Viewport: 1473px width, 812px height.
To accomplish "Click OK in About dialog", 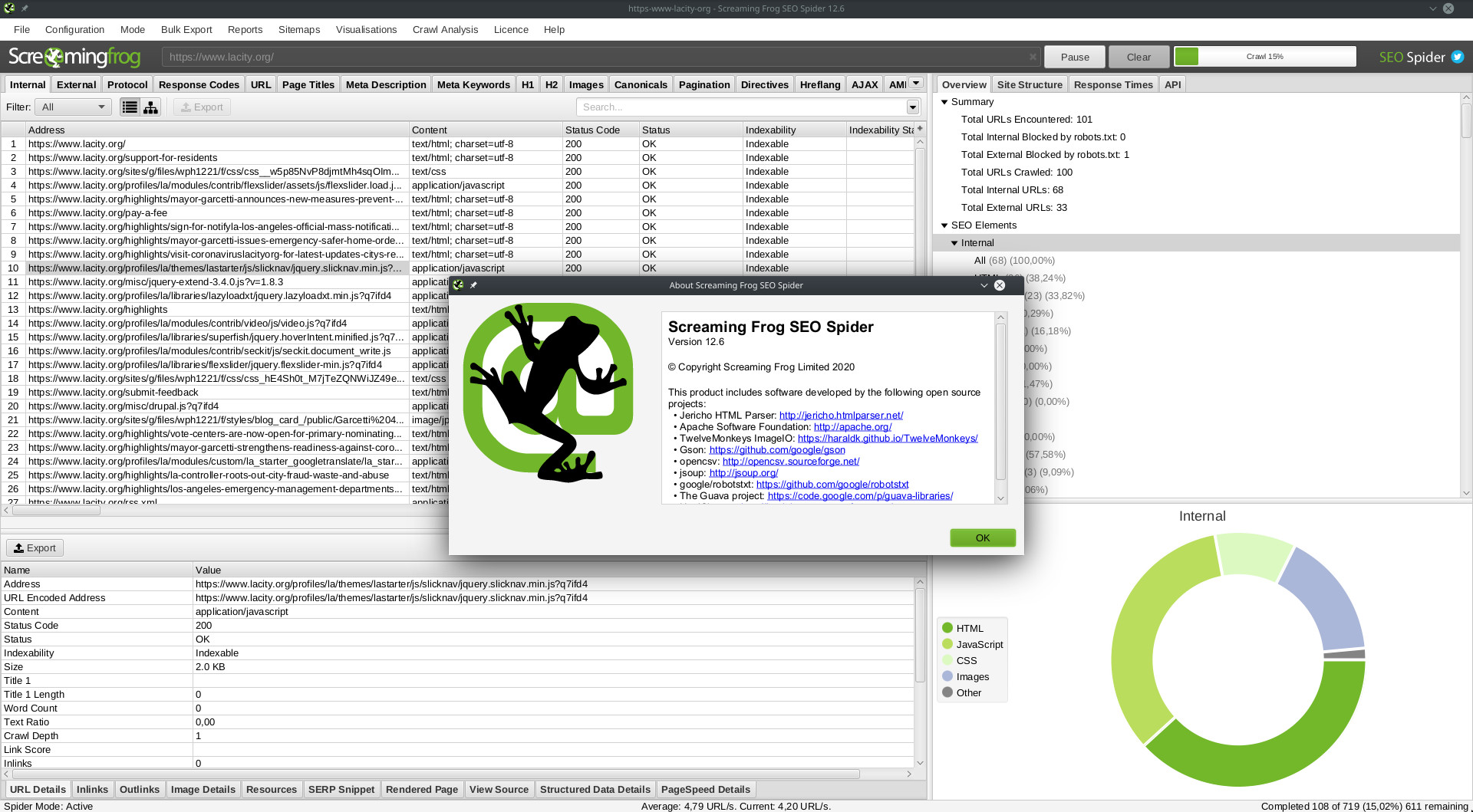I will pos(983,537).
